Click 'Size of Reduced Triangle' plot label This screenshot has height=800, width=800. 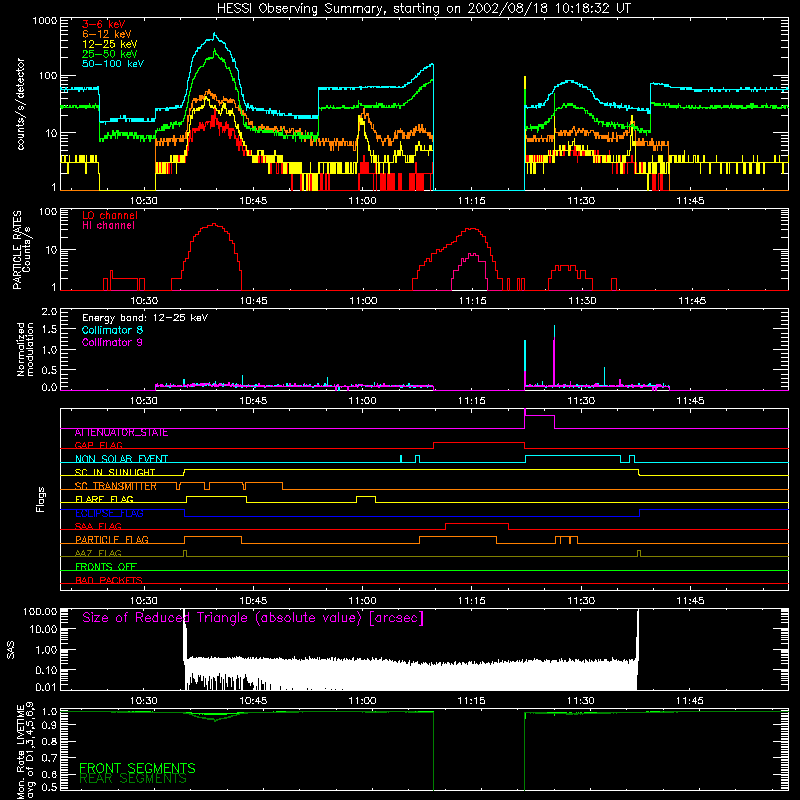(253, 618)
